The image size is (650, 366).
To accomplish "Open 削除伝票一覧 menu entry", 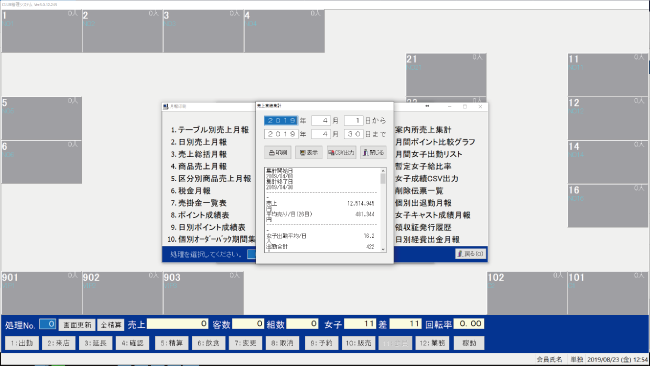I will tap(419, 191).
